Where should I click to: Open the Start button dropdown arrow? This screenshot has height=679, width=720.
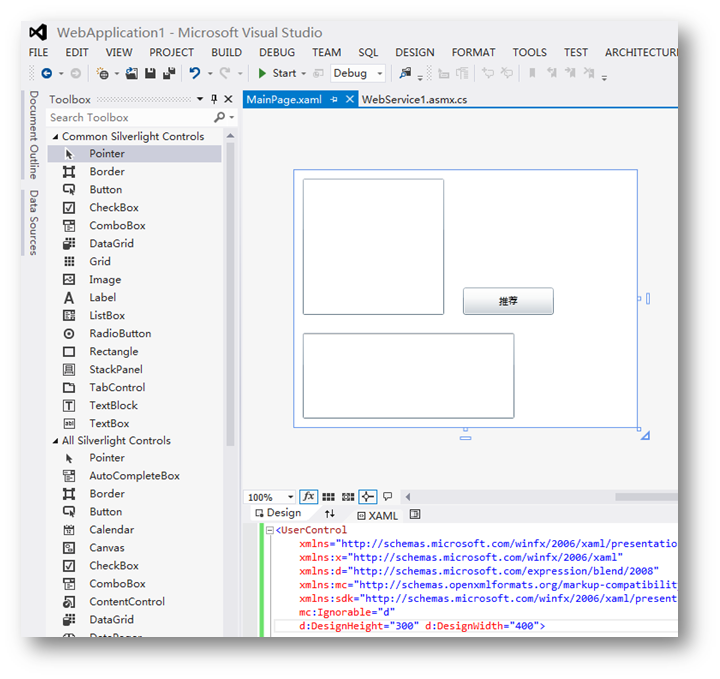(x=304, y=73)
